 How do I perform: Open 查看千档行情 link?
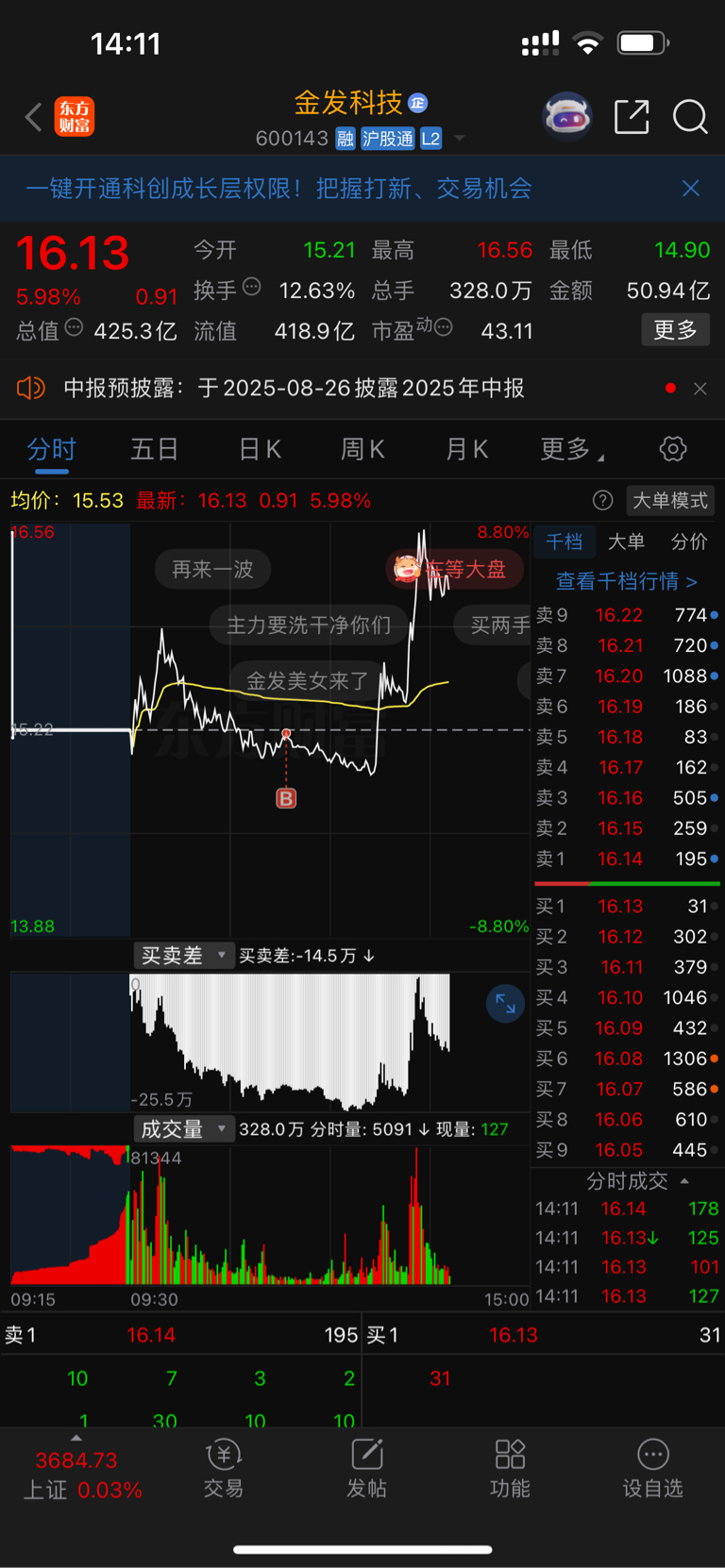[x=627, y=581]
